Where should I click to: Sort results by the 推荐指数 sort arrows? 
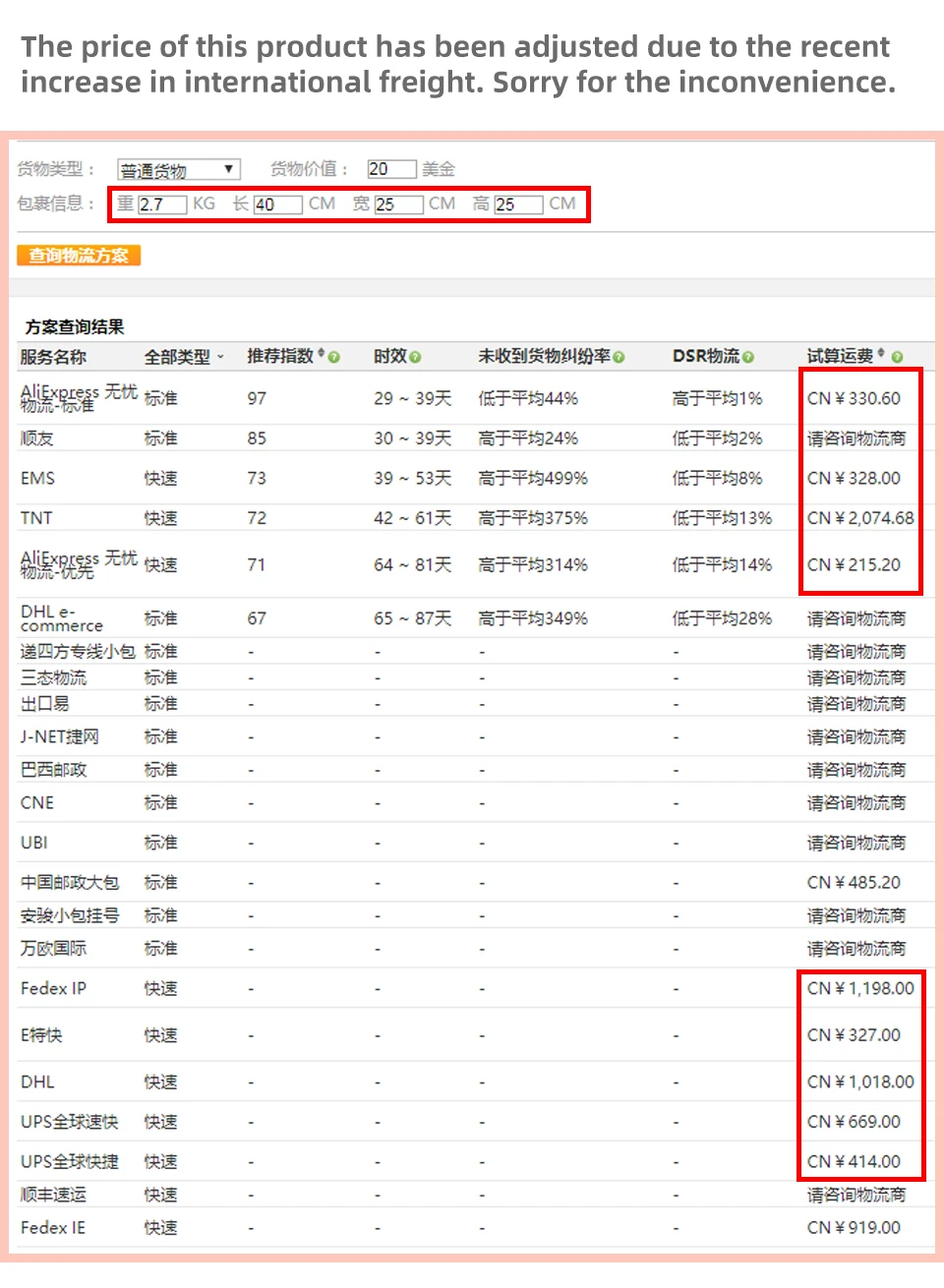321,354
